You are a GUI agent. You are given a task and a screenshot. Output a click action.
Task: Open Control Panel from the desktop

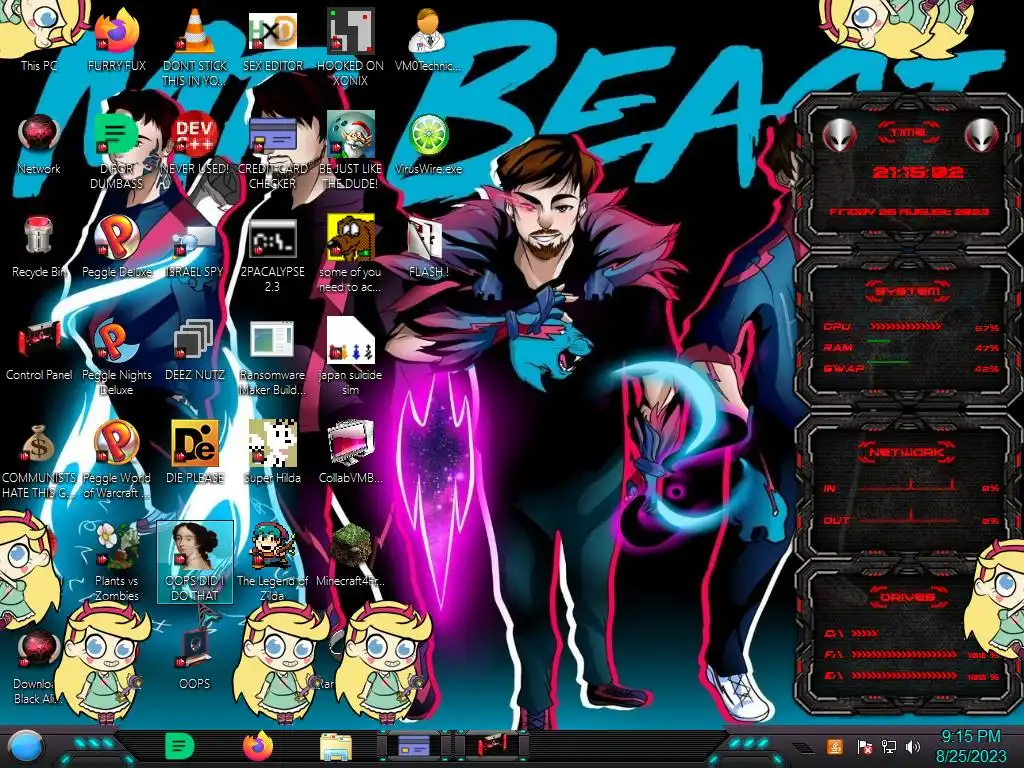click(39, 349)
